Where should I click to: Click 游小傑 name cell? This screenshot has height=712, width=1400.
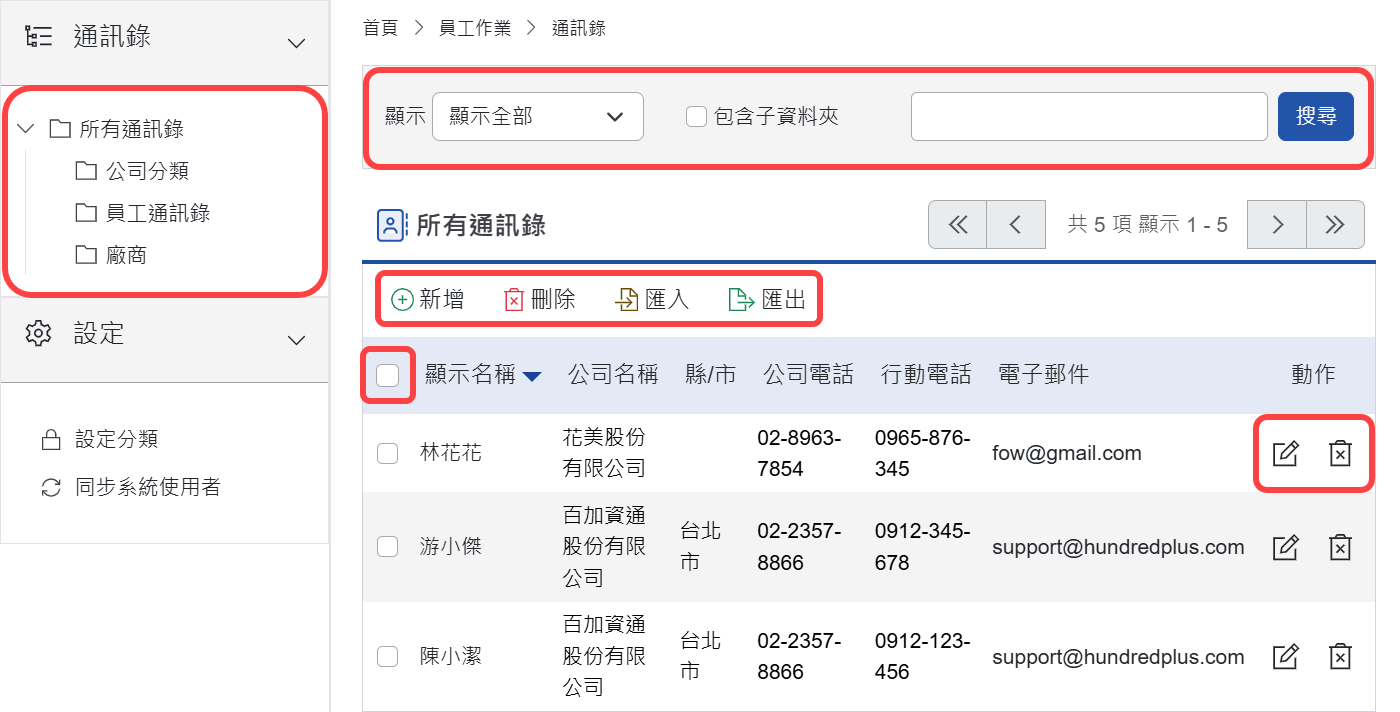coord(451,547)
